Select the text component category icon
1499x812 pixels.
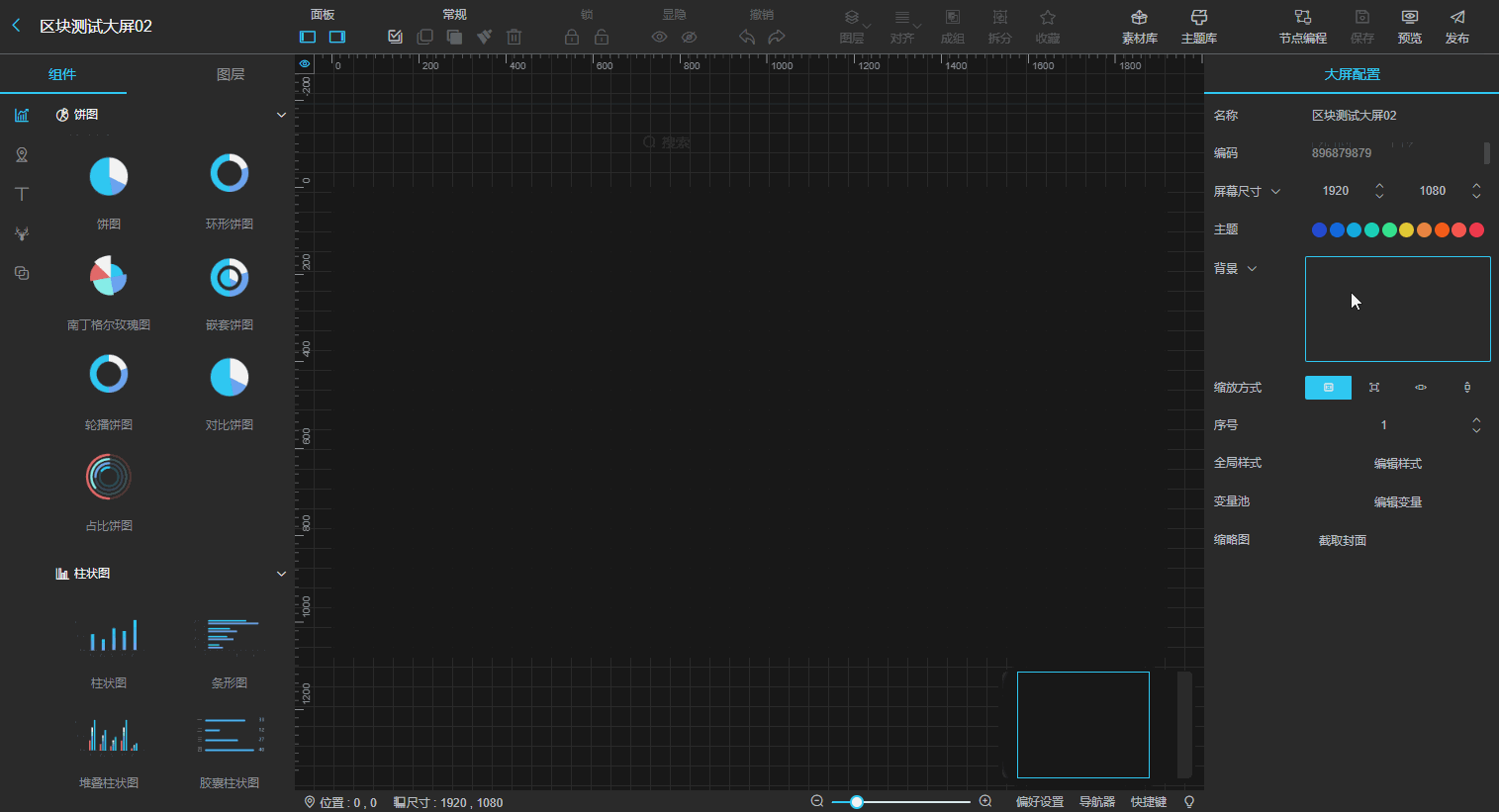(x=22, y=194)
